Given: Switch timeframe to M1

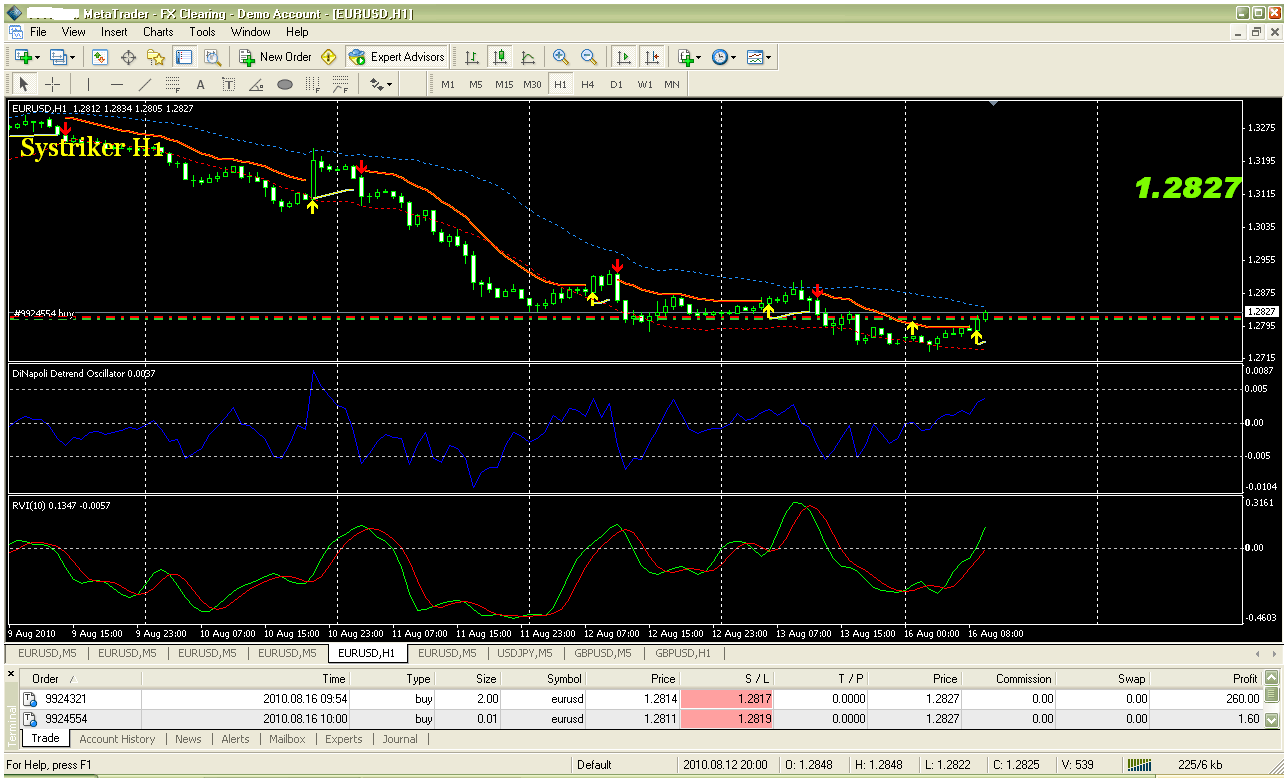Looking at the screenshot, I should (x=448, y=84).
